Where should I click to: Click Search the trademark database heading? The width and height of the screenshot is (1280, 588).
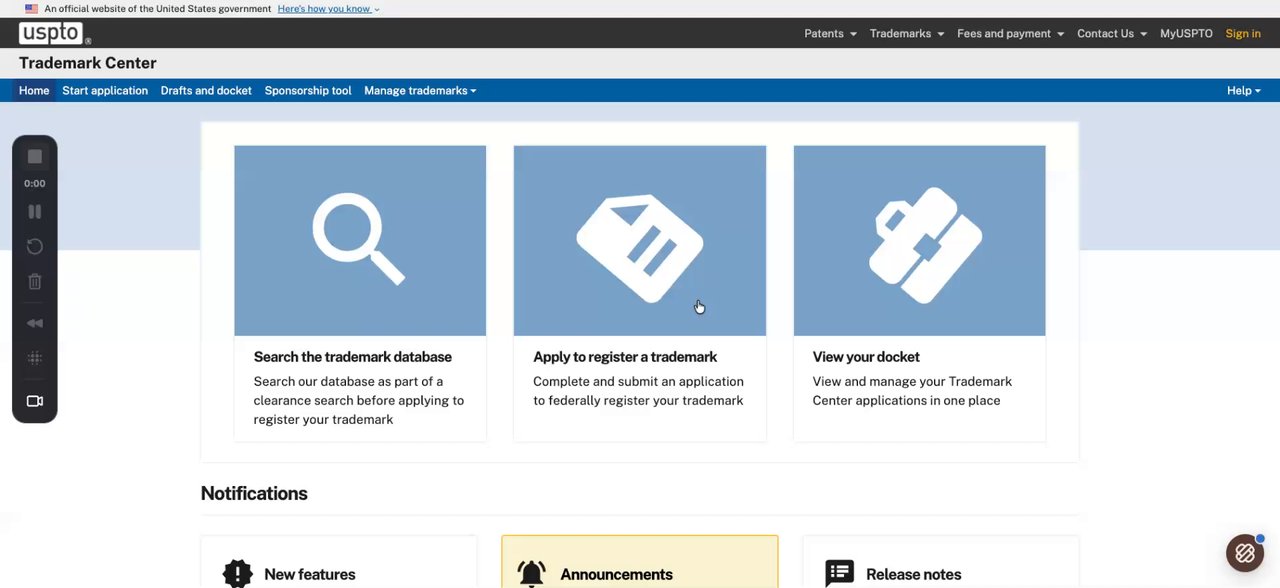click(x=353, y=357)
